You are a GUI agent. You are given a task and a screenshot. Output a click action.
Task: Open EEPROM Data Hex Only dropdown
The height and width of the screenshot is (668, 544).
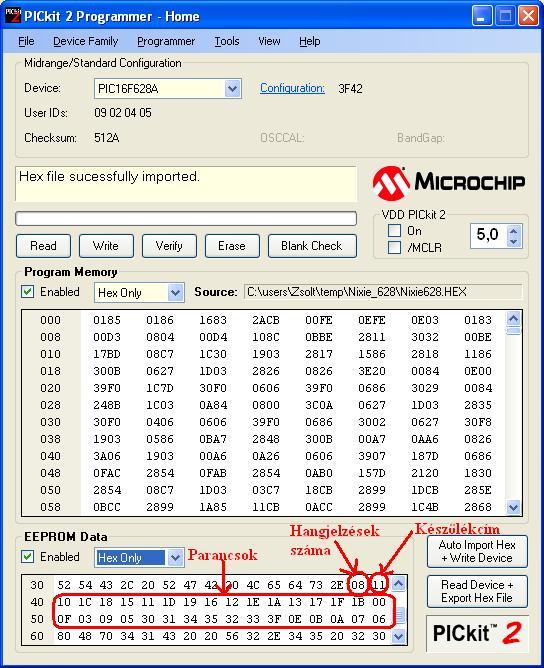(175, 558)
